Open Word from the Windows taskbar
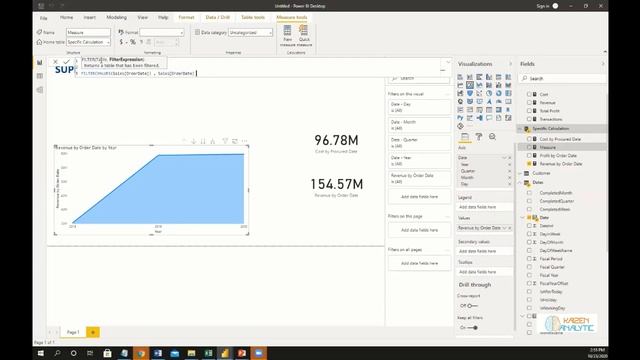The height and width of the screenshot is (360, 640). 158,353
